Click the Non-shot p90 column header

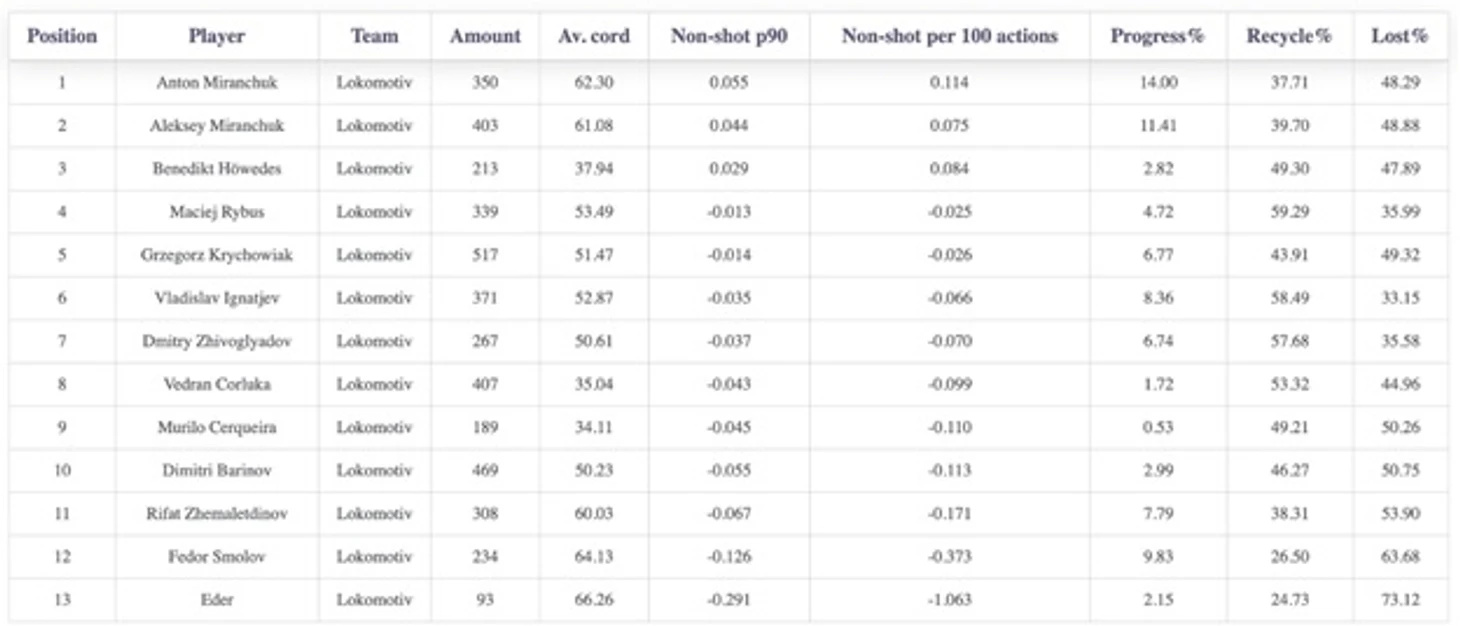[x=728, y=37]
